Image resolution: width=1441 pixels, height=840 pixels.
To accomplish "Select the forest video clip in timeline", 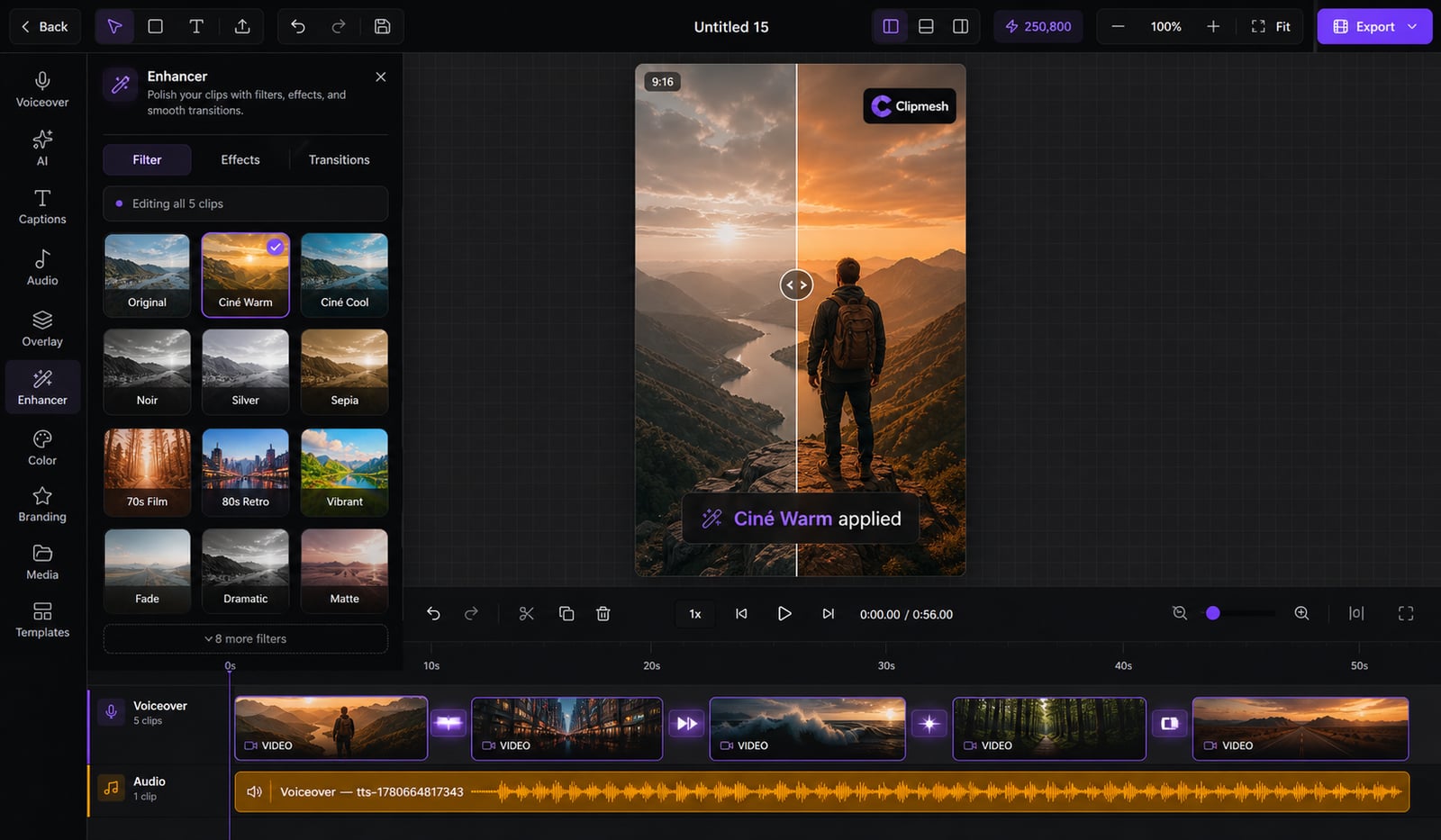I will click(x=1049, y=728).
